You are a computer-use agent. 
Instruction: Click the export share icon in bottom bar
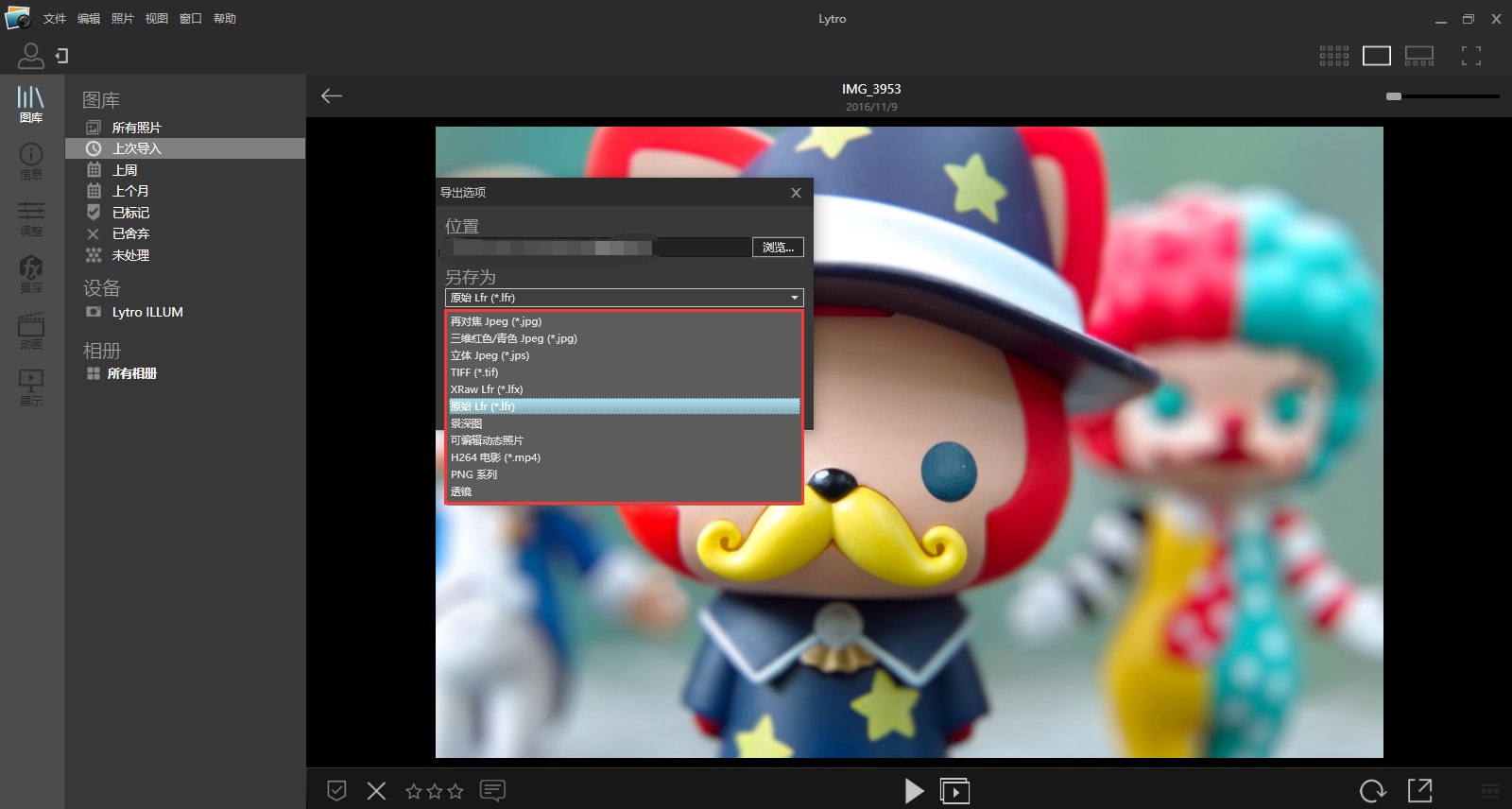point(1419,790)
